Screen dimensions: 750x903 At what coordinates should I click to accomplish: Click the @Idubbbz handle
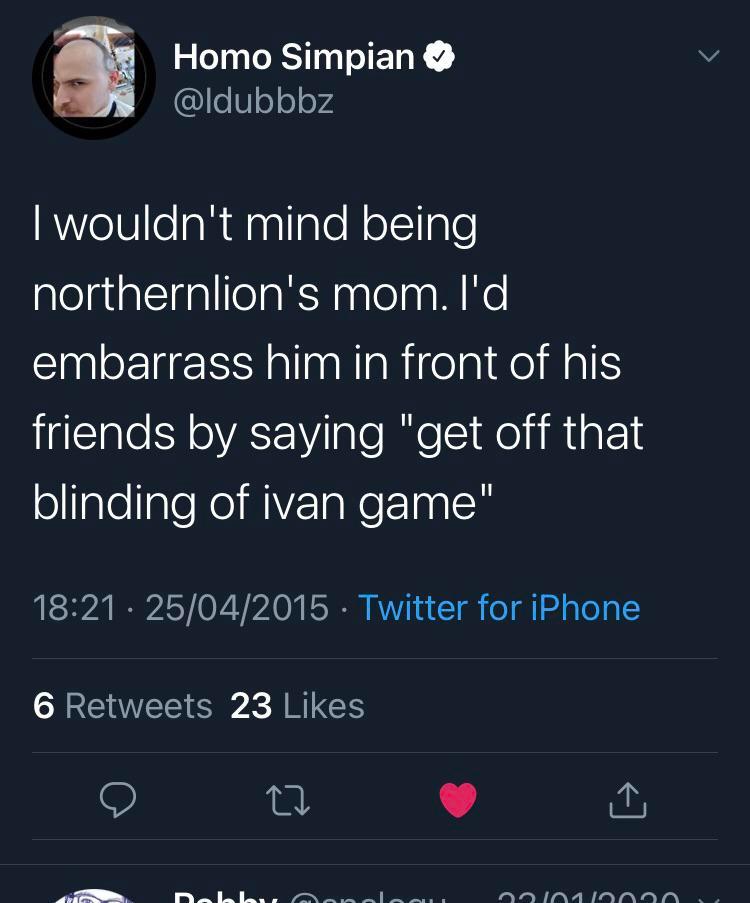pos(253,101)
